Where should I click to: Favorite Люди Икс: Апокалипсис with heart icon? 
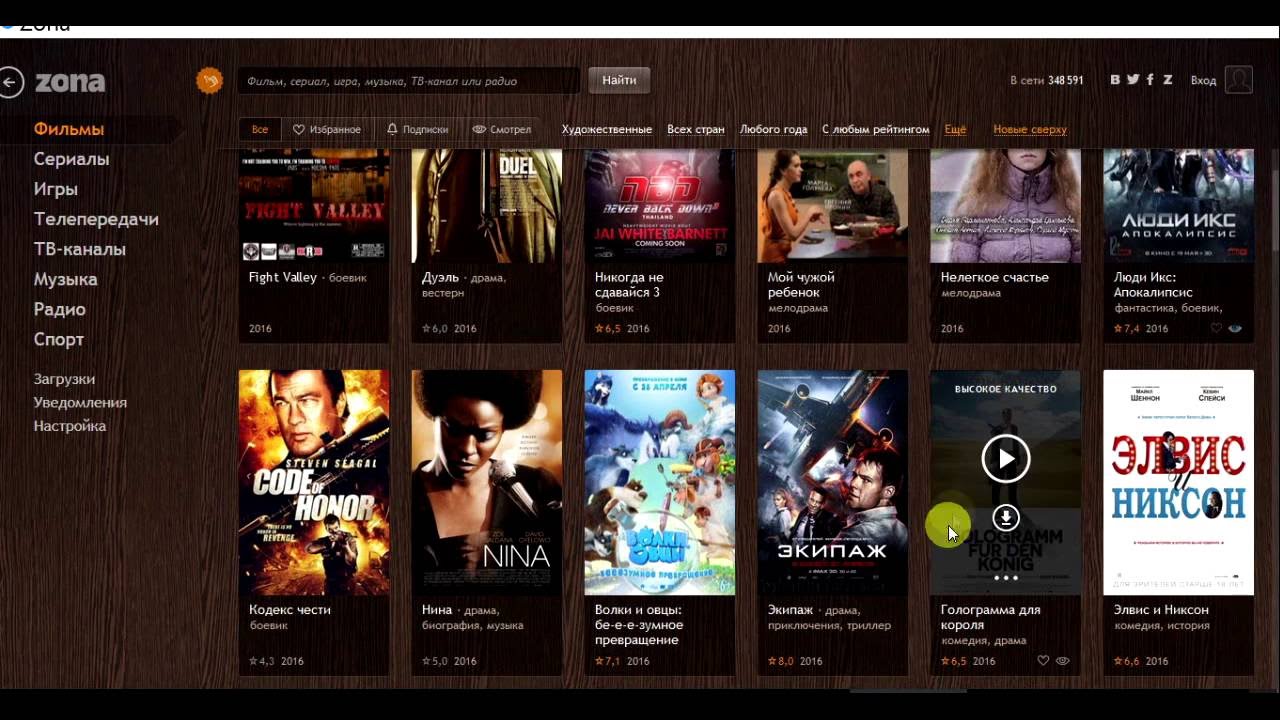coord(1216,328)
